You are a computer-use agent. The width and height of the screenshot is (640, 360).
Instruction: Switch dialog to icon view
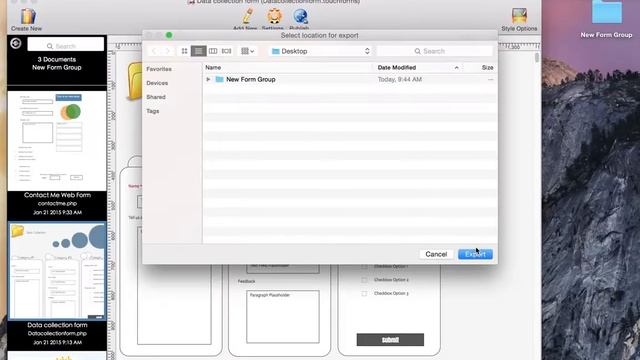coord(184,51)
